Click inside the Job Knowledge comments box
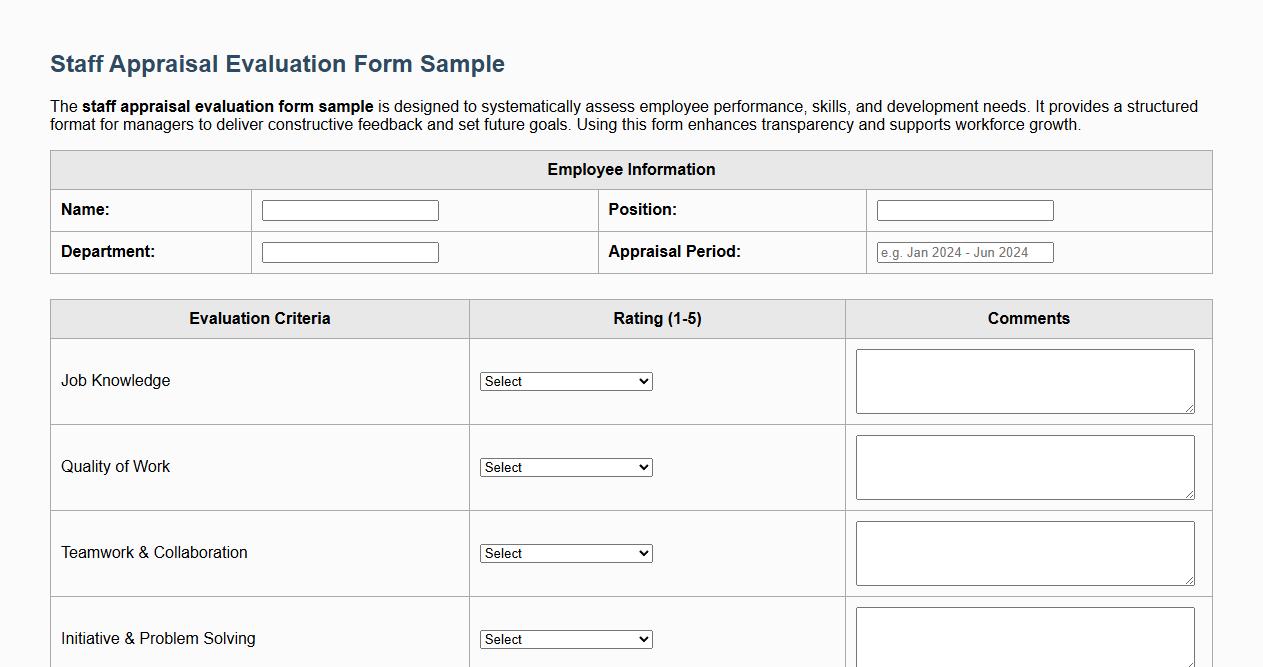The image size is (1263, 667). (x=1025, y=381)
